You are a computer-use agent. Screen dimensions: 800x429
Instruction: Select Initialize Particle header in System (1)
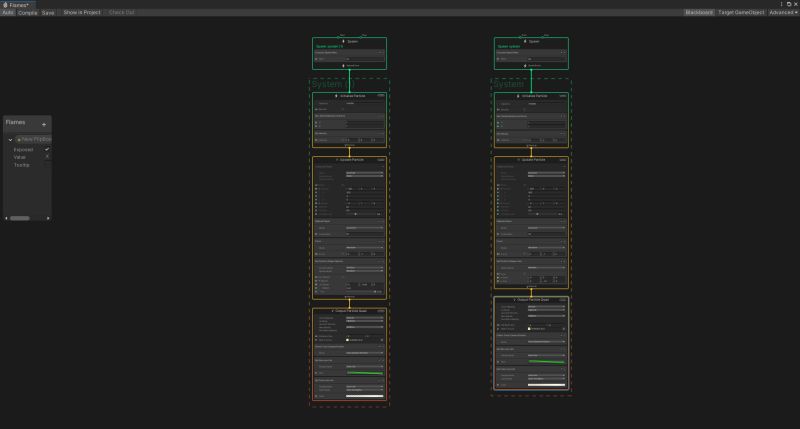pos(349,96)
